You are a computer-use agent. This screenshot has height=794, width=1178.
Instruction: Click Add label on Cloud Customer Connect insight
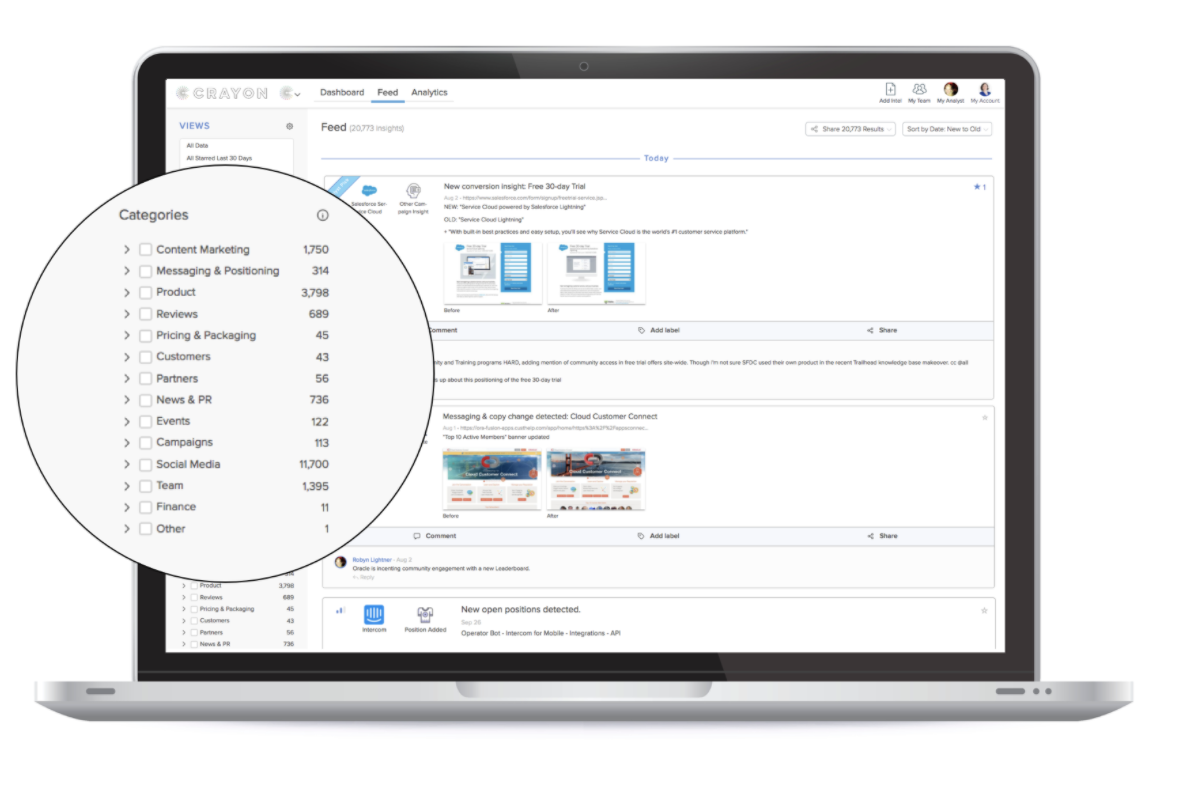[x=659, y=536]
